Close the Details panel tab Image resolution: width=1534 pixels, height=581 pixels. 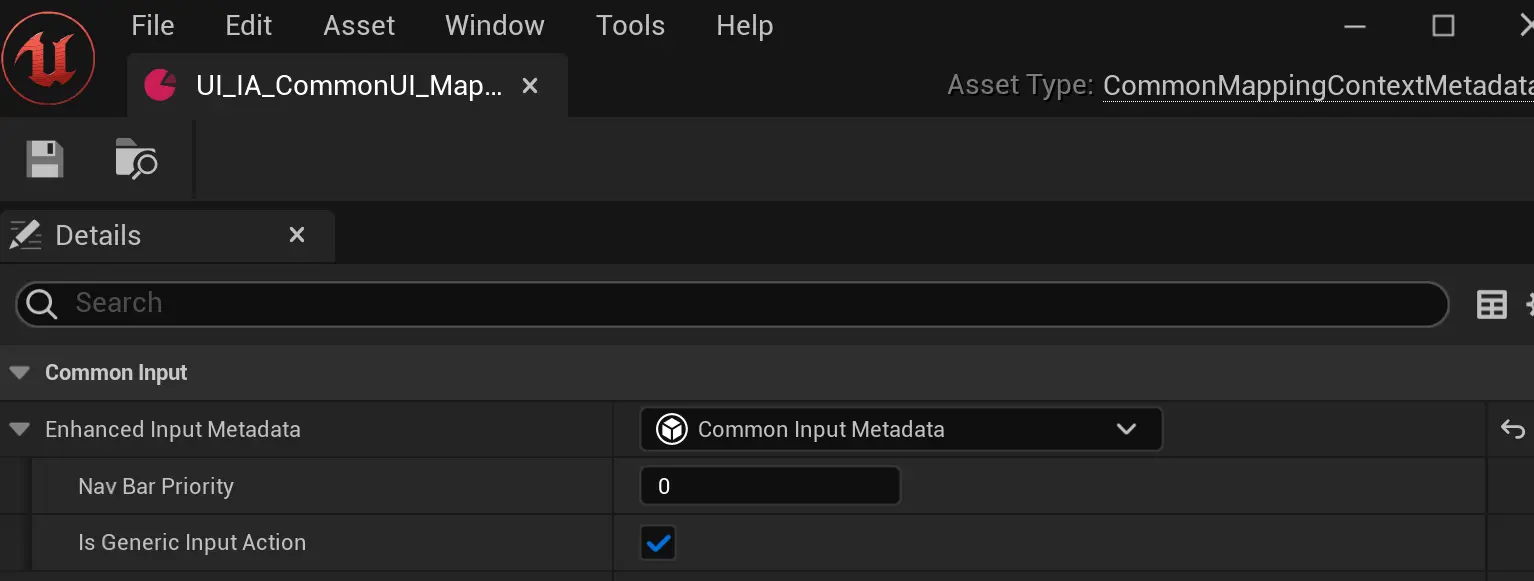pos(297,235)
